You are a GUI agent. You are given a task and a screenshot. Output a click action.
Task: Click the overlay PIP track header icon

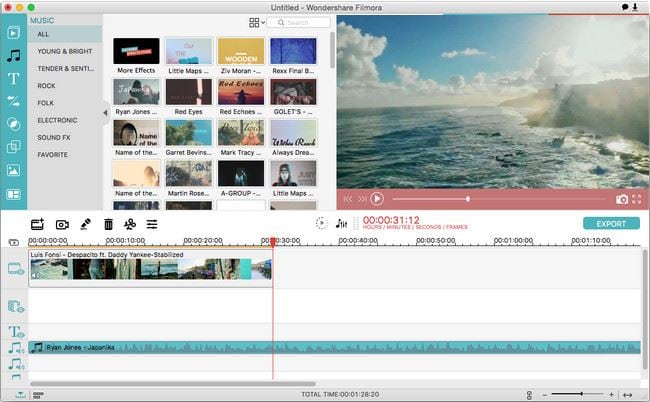pyautogui.click(x=16, y=307)
